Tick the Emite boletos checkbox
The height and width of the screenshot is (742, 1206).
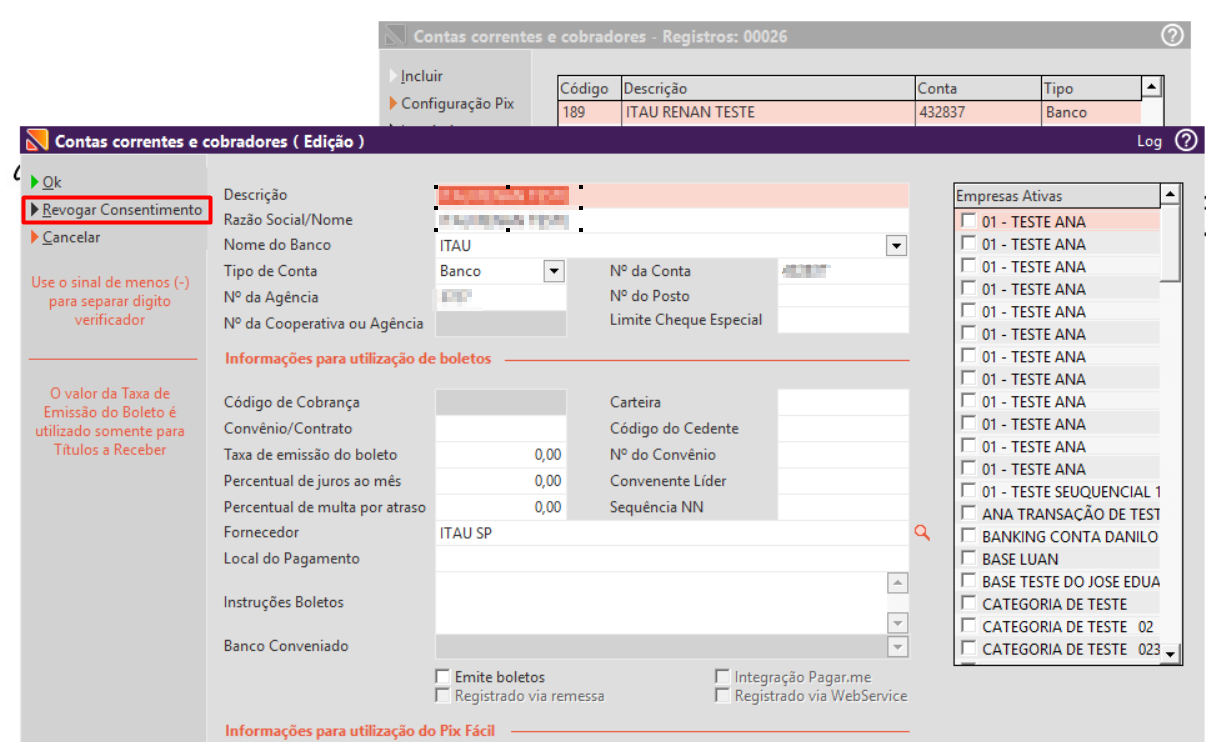point(443,677)
